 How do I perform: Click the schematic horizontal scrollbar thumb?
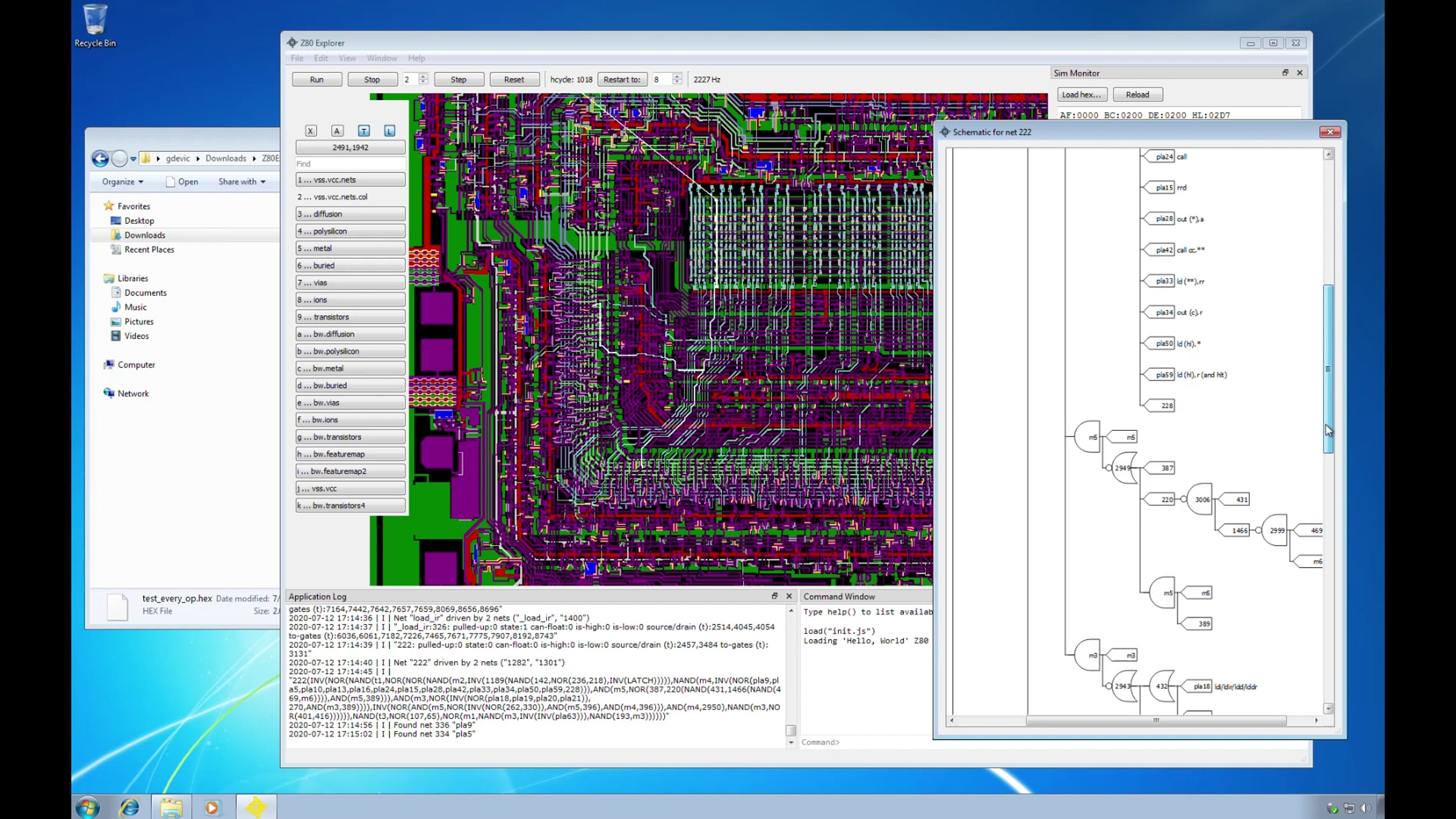pyautogui.click(x=1156, y=720)
